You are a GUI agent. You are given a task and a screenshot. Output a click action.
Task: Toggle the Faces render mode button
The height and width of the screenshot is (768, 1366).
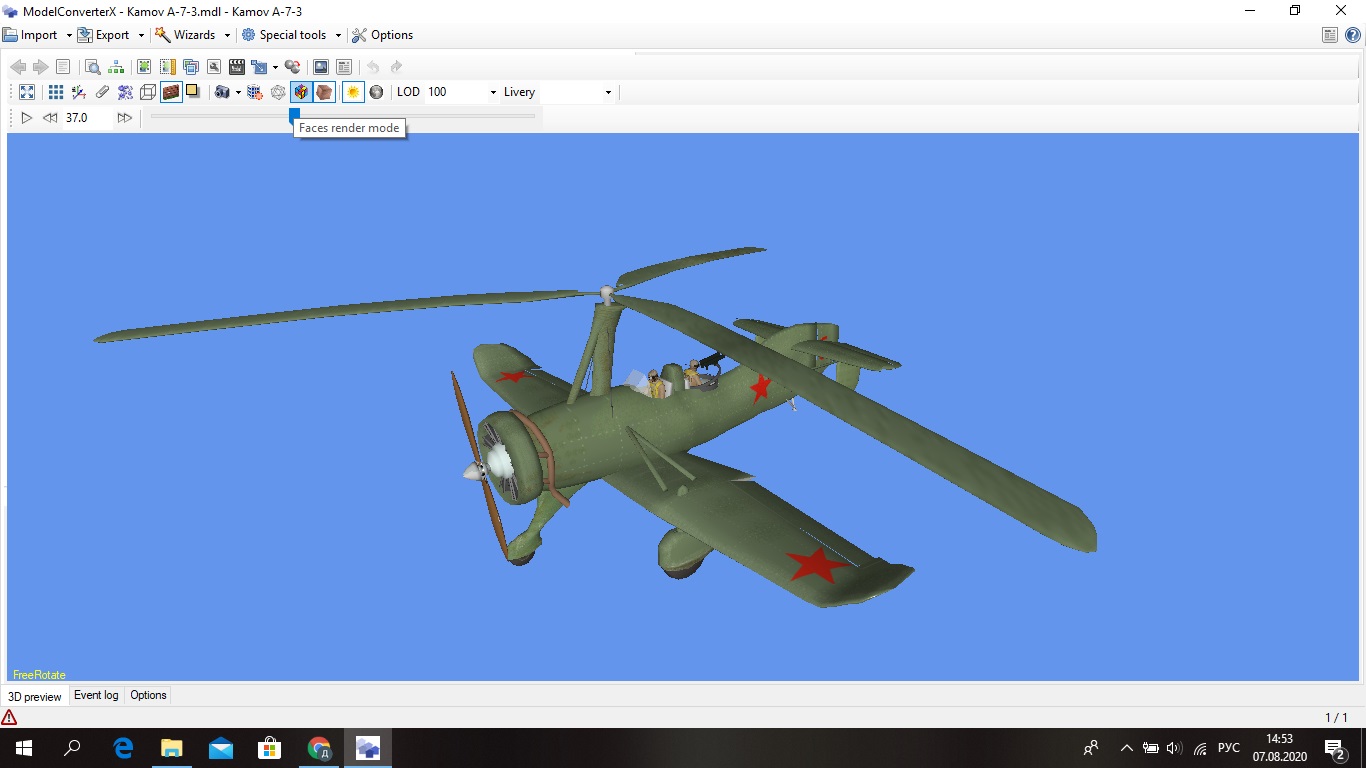pyautogui.click(x=301, y=92)
